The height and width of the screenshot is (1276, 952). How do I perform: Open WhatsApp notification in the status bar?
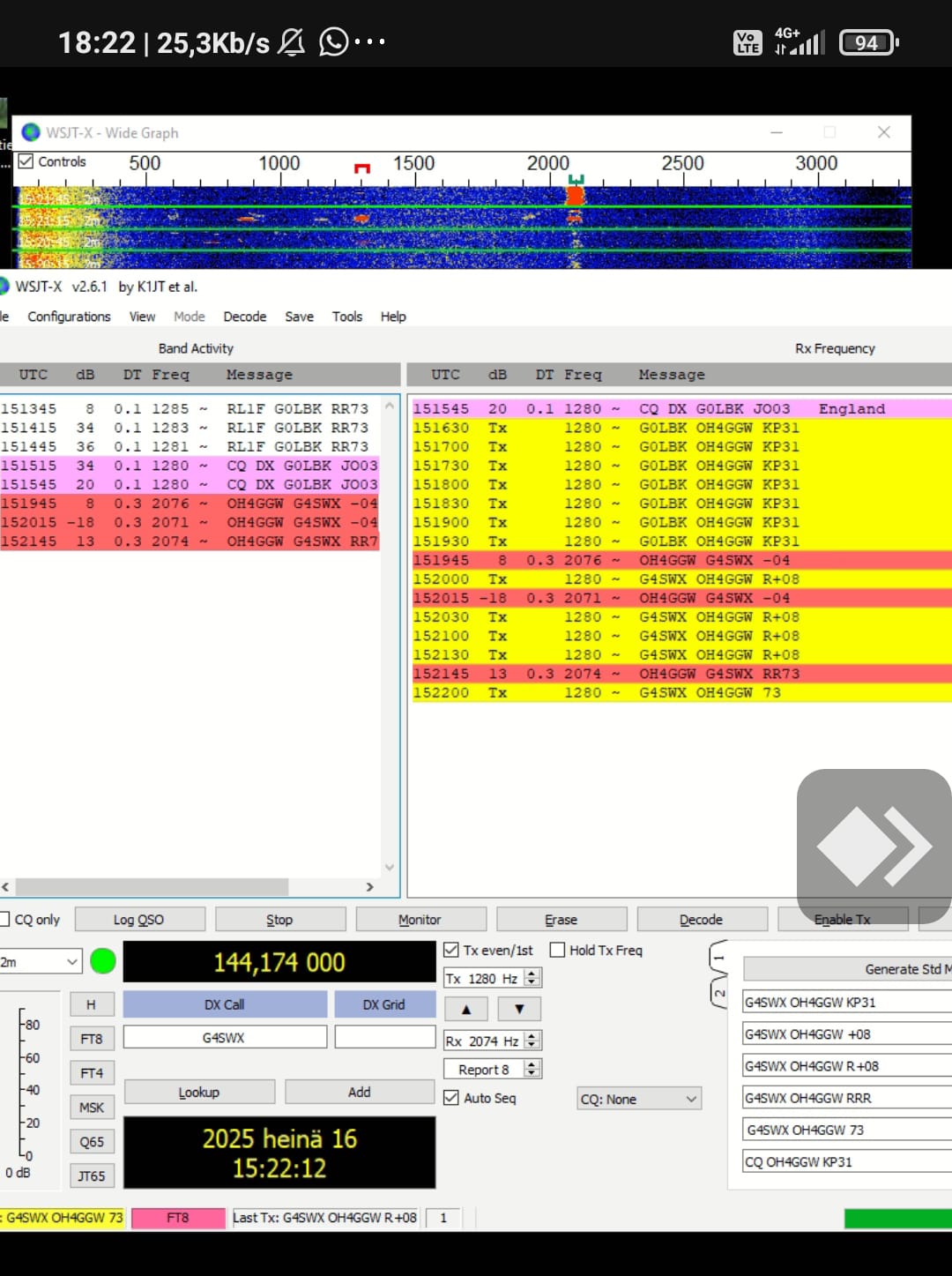tap(333, 41)
